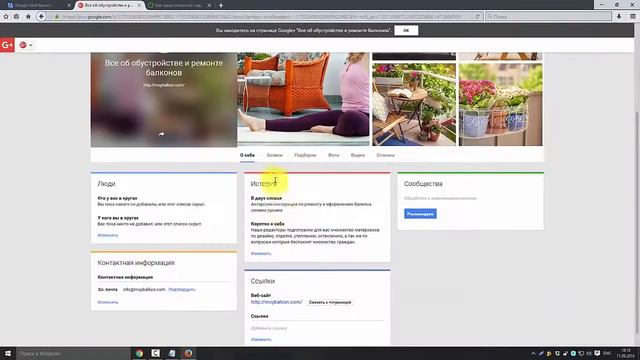Click the share arrow on the cover

click(161, 134)
